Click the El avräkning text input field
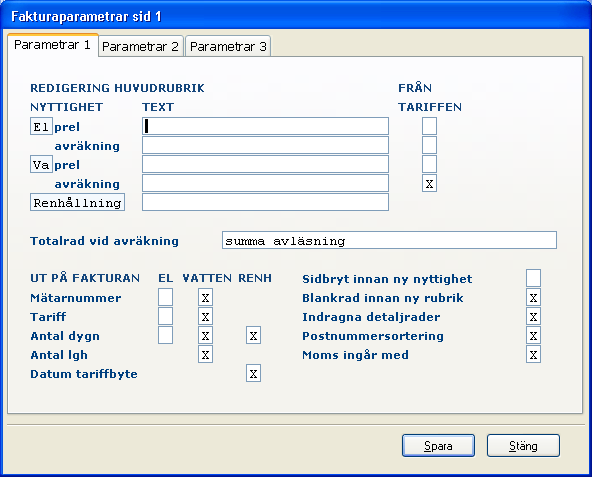This screenshot has height=477, width=592. point(265,145)
